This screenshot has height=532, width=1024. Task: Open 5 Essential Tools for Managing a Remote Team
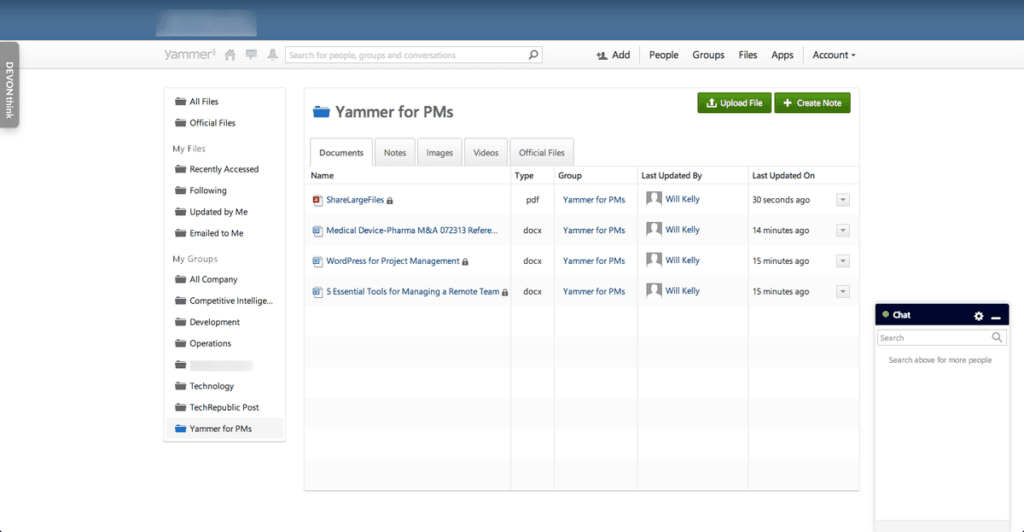[x=413, y=291]
